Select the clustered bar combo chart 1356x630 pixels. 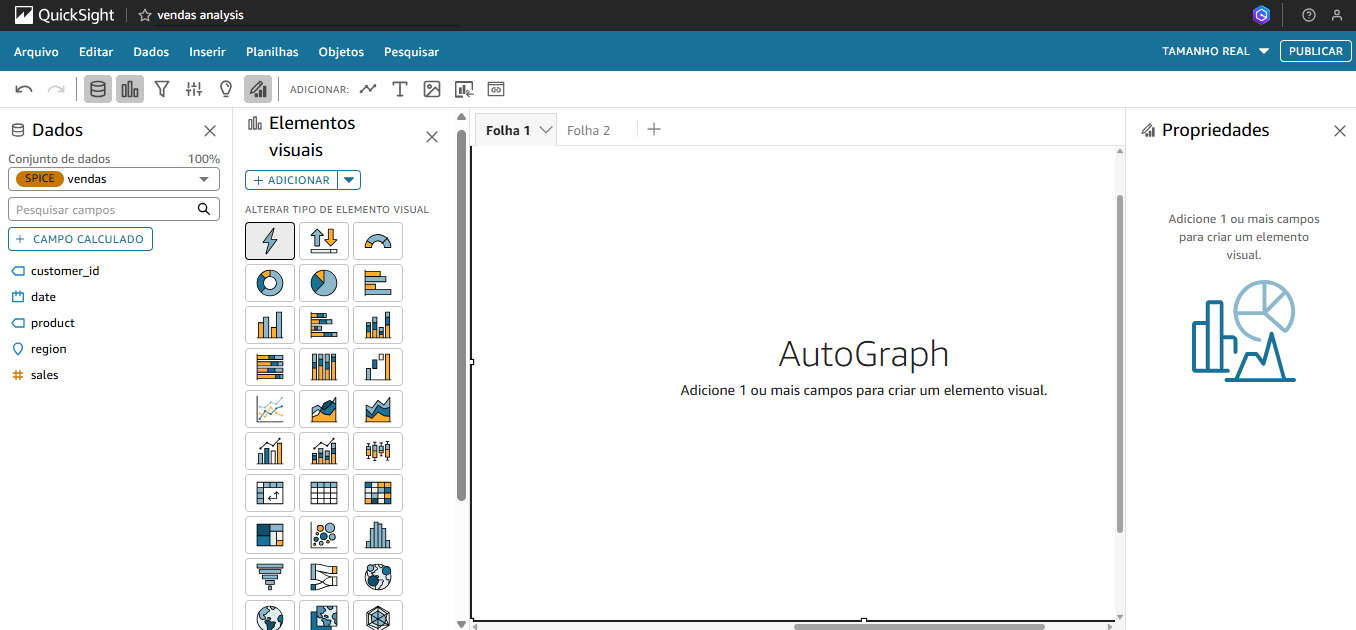click(270, 451)
